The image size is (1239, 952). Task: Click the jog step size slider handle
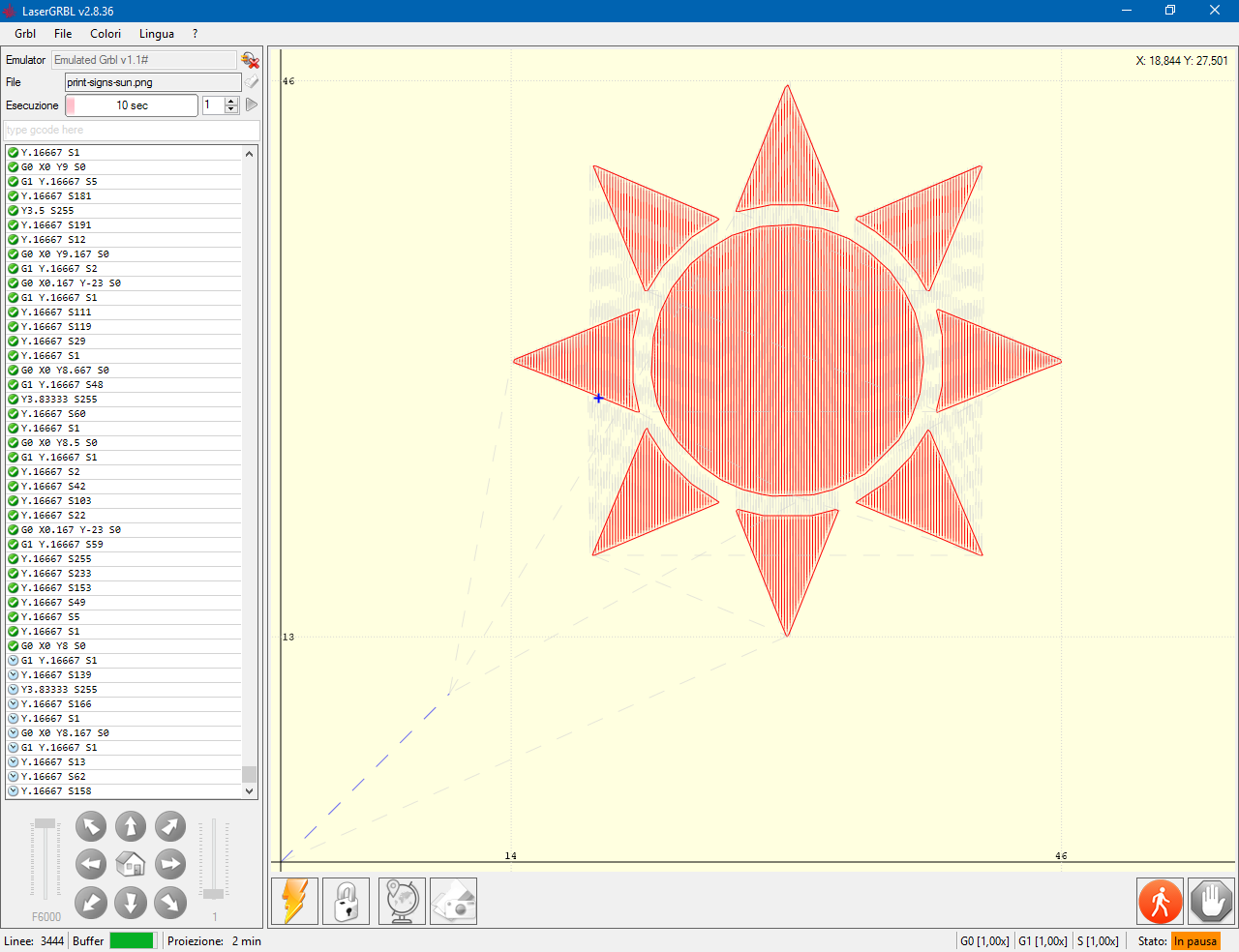(214, 893)
